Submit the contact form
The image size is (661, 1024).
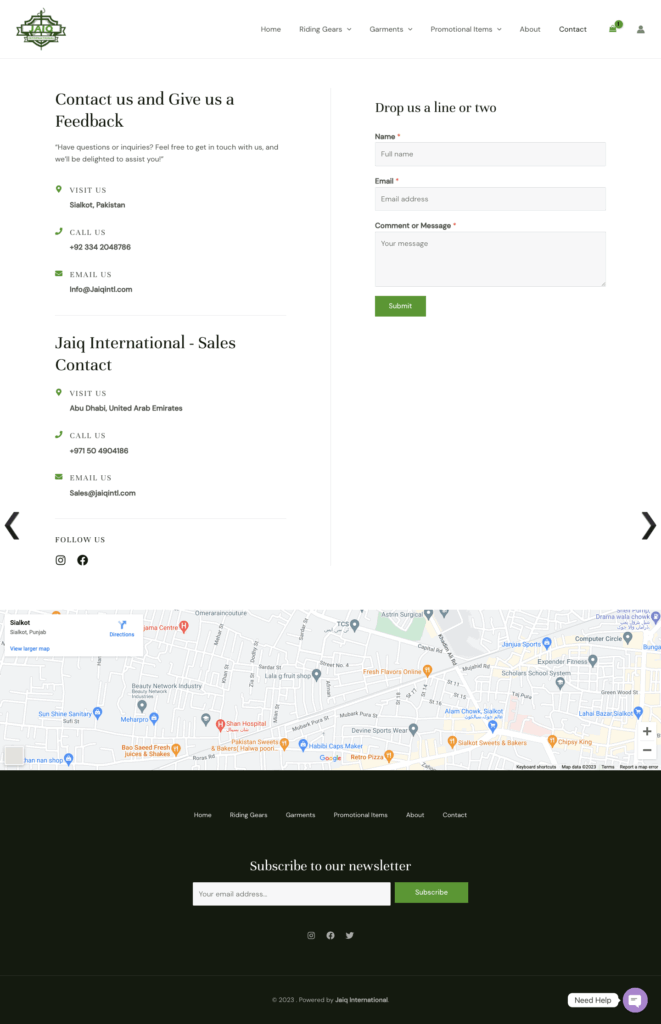pyautogui.click(x=400, y=306)
